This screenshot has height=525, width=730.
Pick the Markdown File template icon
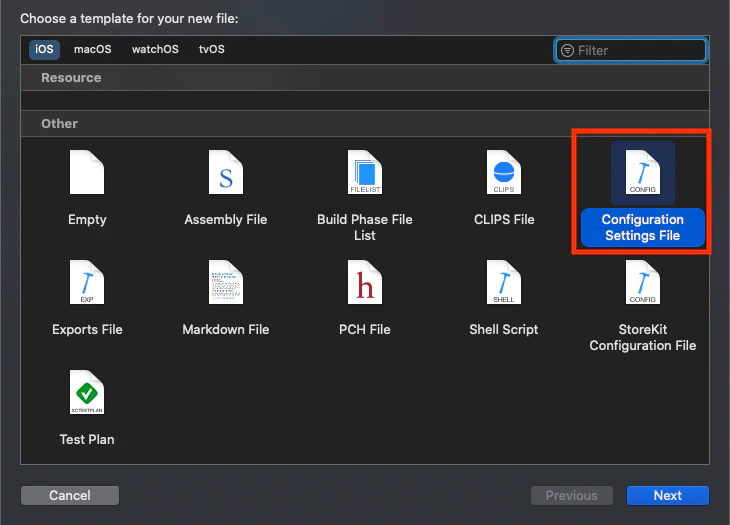tap(226, 282)
